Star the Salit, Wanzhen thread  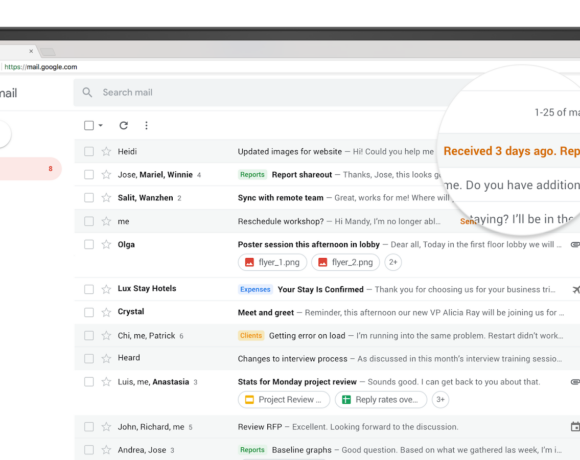click(x=107, y=198)
